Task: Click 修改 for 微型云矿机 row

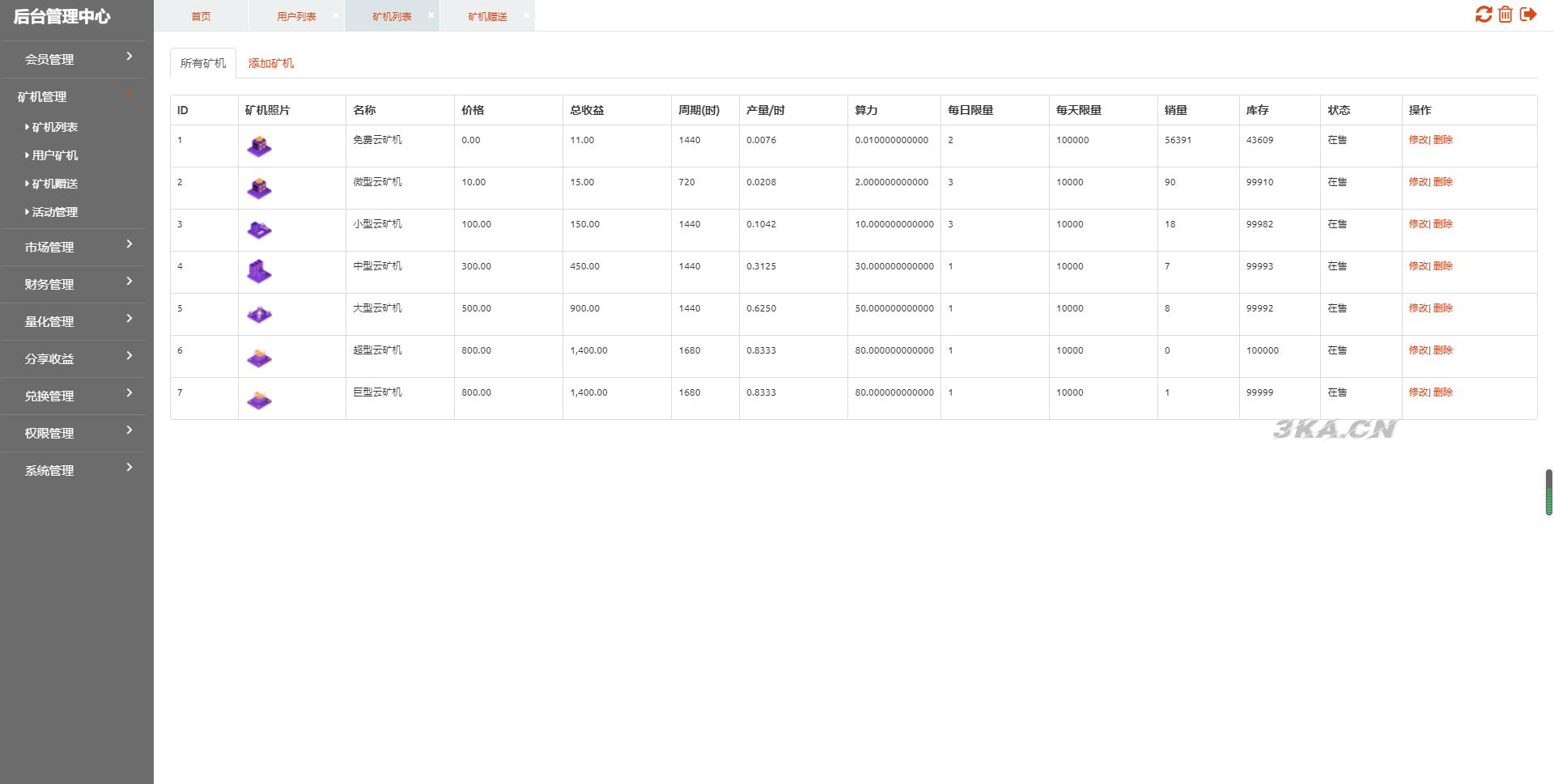Action: pyautogui.click(x=1418, y=182)
